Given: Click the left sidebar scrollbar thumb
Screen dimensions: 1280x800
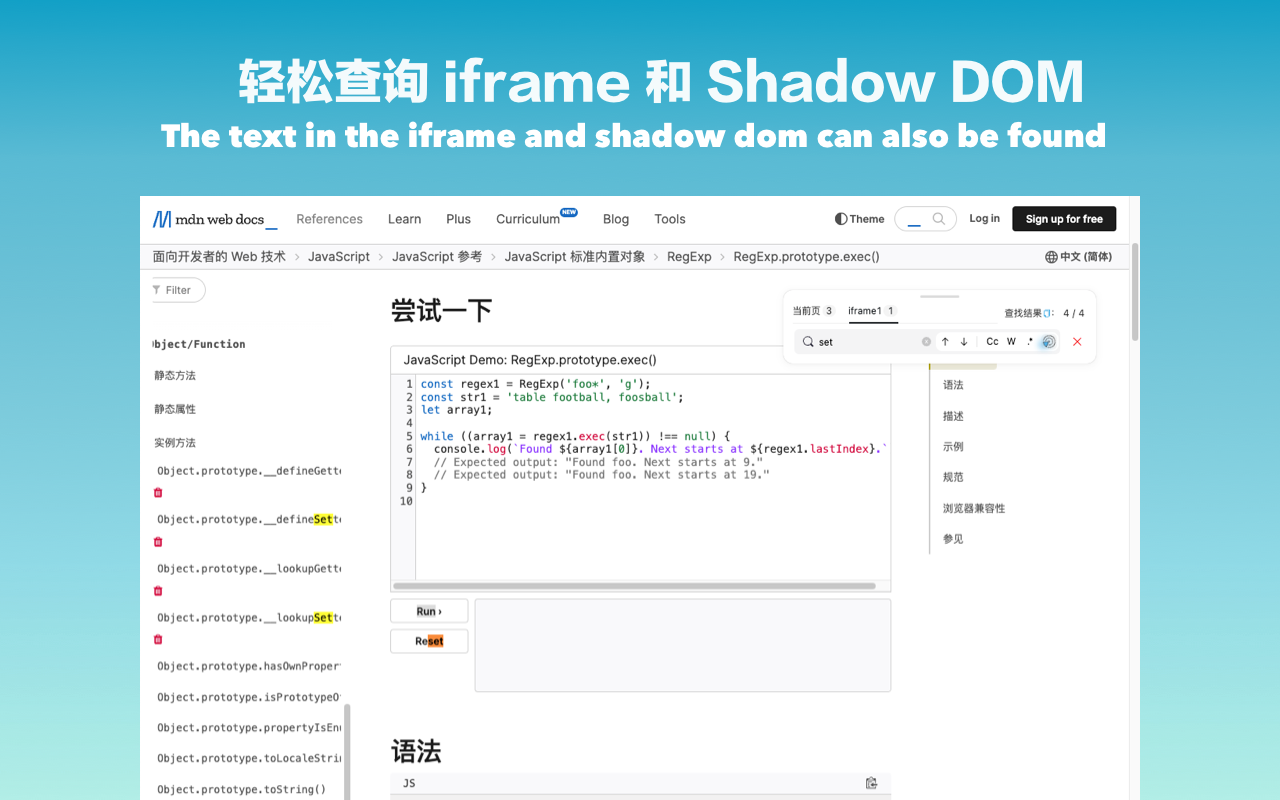Looking at the screenshot, I should 347,752.
